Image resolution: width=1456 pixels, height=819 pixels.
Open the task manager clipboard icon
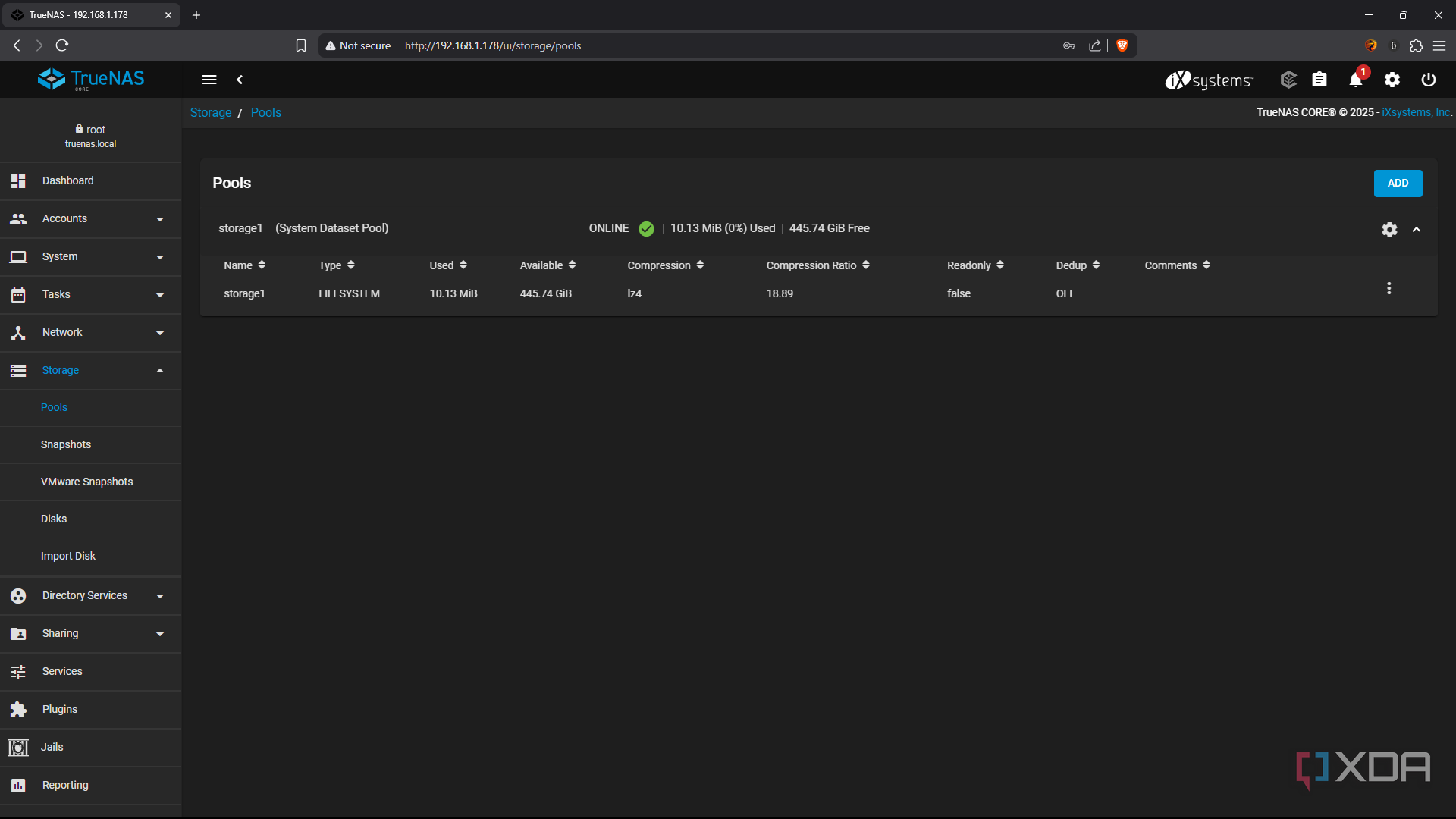pyautogui.click(x=1319, y=80)
